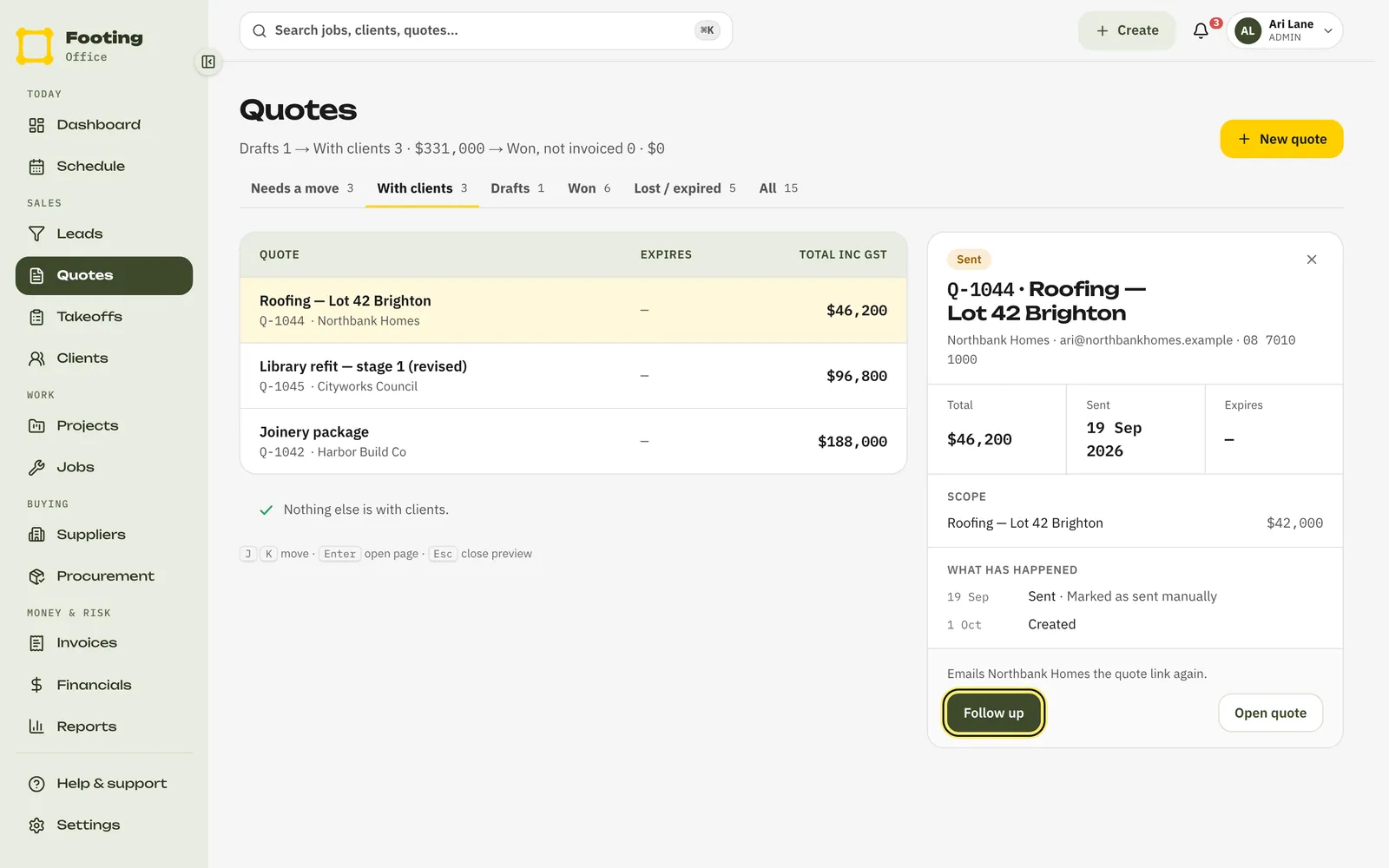Click the Create button
This screenshot has height=868, width=1389.
tap(1127, 30)
